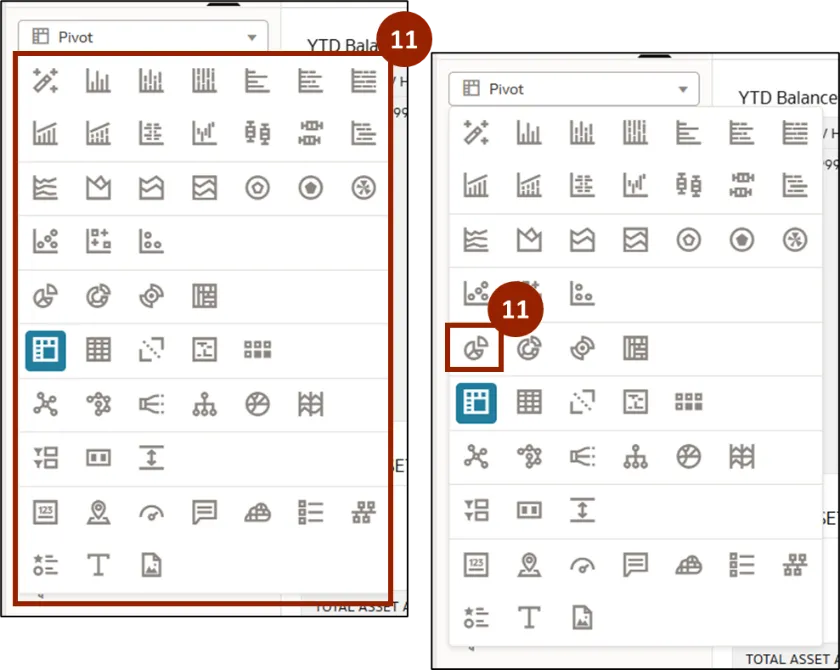Expand the Pivot dropdown in right panel
Screen dimensions: 840x670
[x=572, y=89]
